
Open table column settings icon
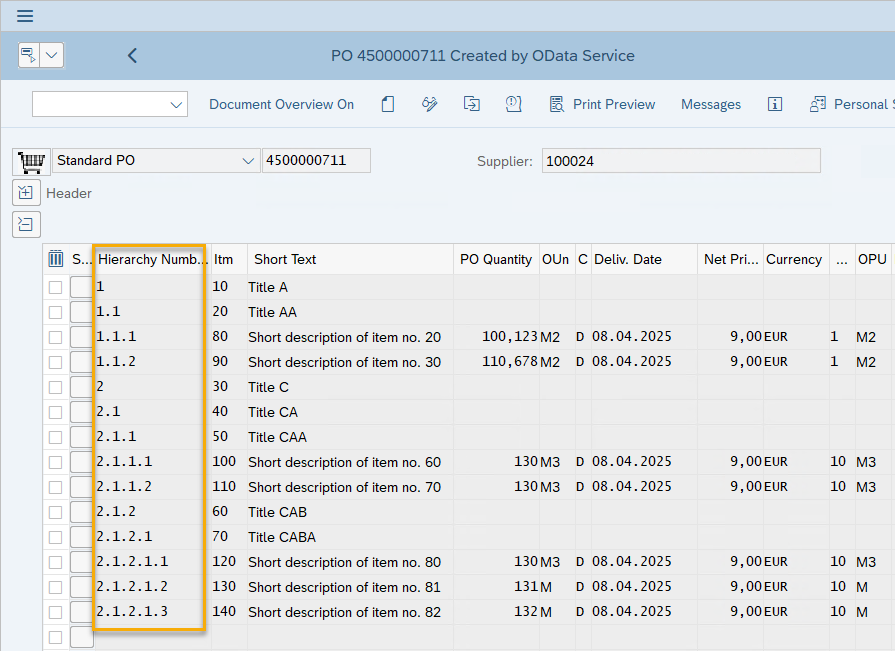click(x=56, y=259)
